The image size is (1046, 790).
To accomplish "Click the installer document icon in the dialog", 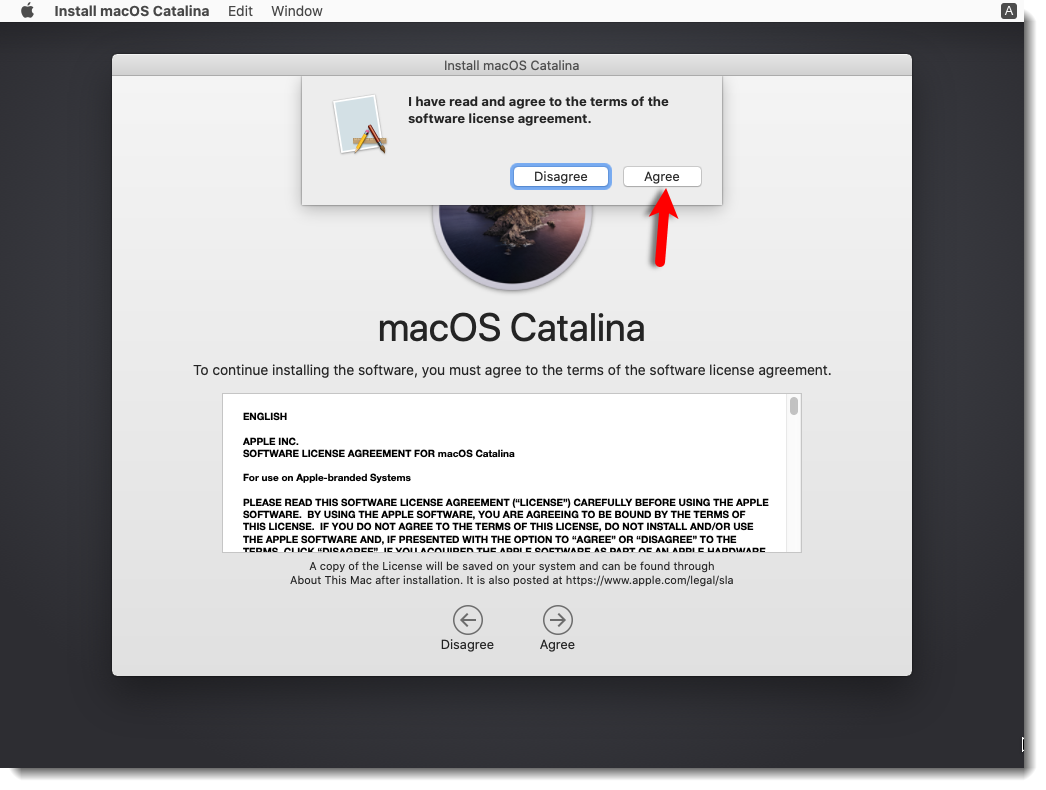I will [x=360, y=125].
